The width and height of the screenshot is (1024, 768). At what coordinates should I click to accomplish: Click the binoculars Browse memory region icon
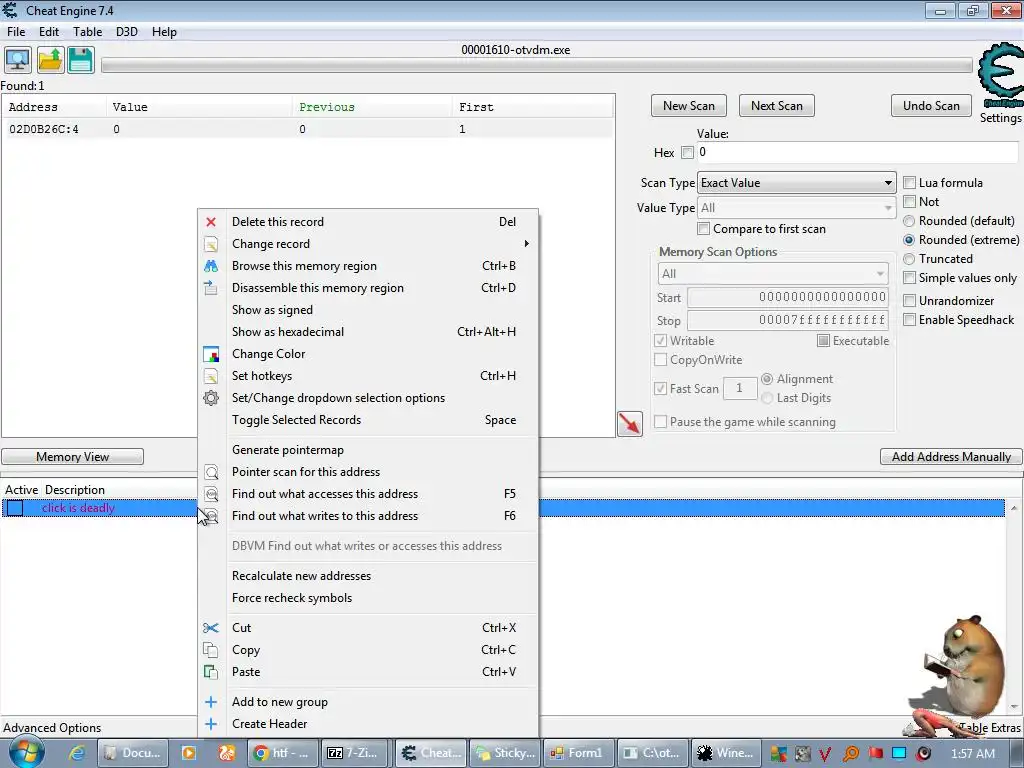[211, 266]
